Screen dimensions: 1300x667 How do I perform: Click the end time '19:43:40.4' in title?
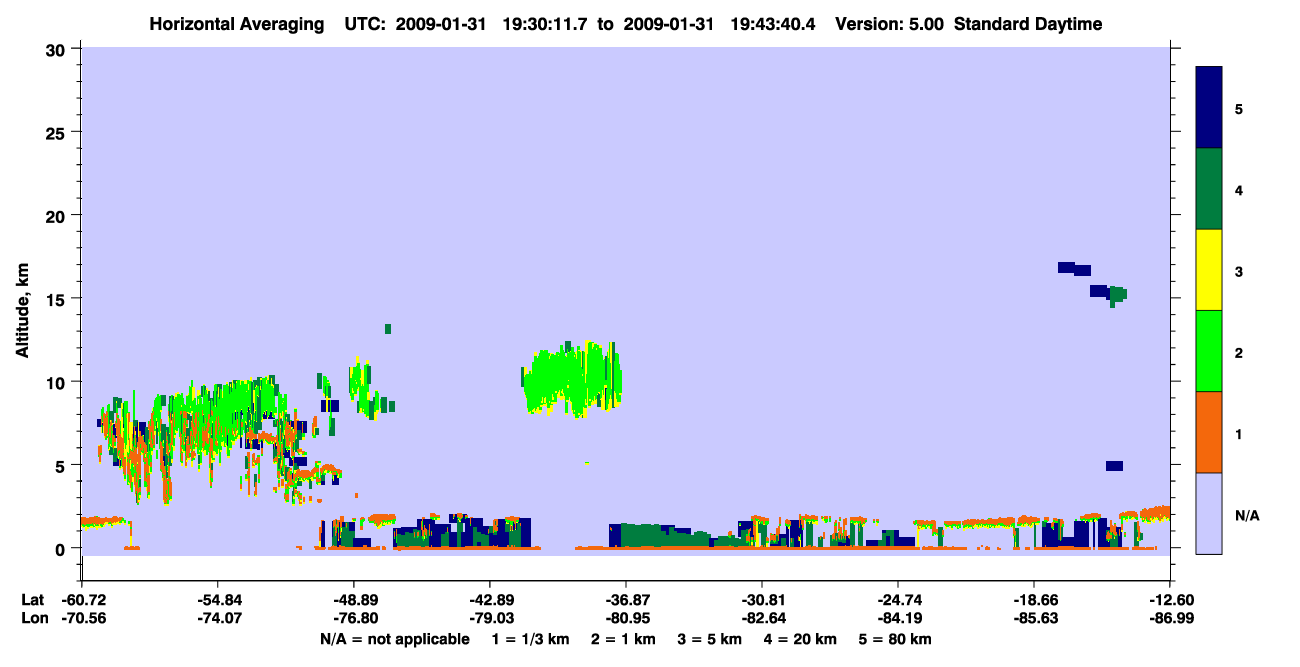[x=774, y=24]
